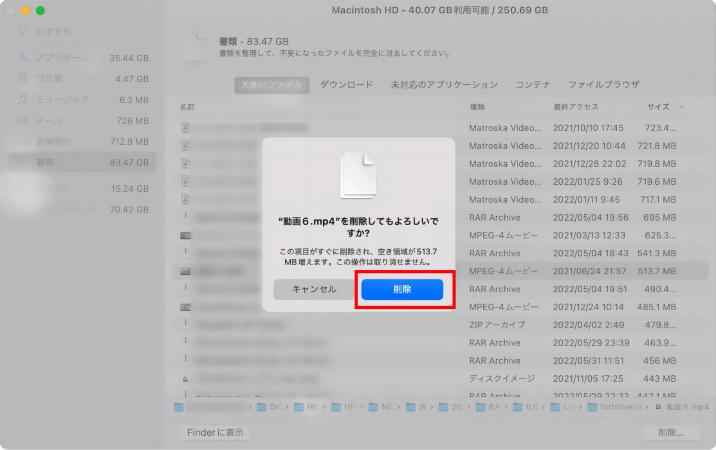Select the RAR Archive row sized 456 MB
The width and height of the screenshot is (716, 450).
tap(441, 360)
